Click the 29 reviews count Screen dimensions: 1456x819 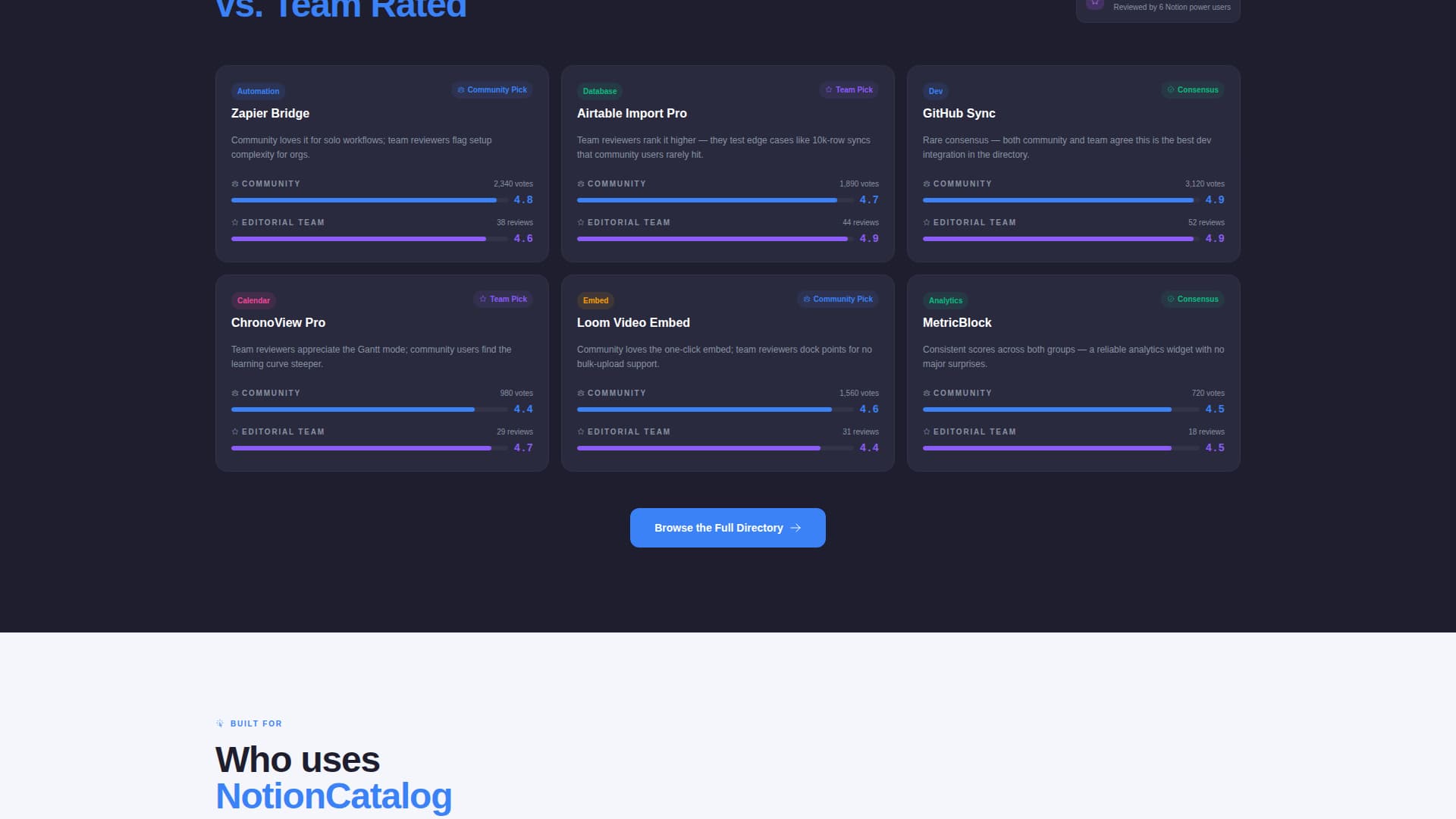515,431
